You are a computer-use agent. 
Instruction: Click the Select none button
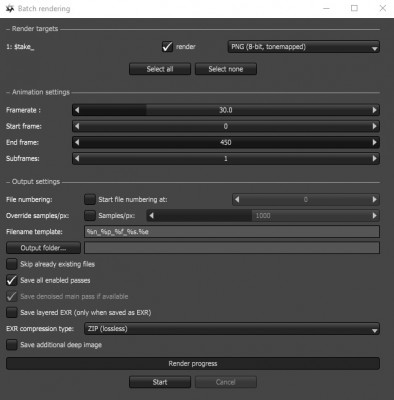226,69
